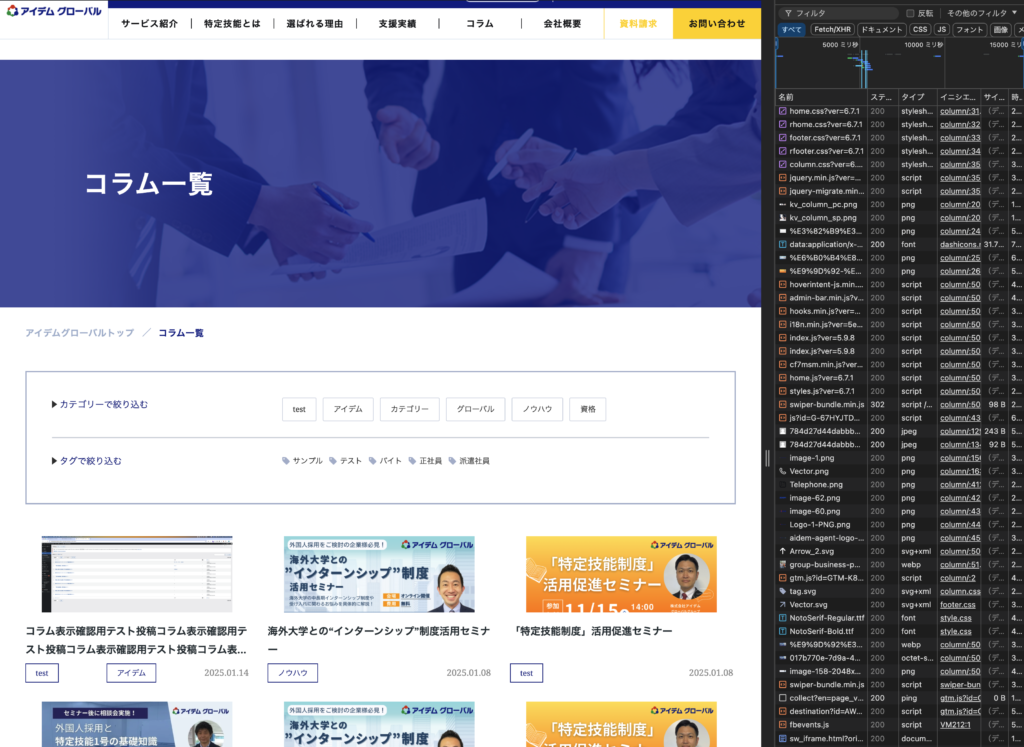Filter columns by the 資格 category button
The width and height of the screenshot is (1024, 747).
pos(588,409)
